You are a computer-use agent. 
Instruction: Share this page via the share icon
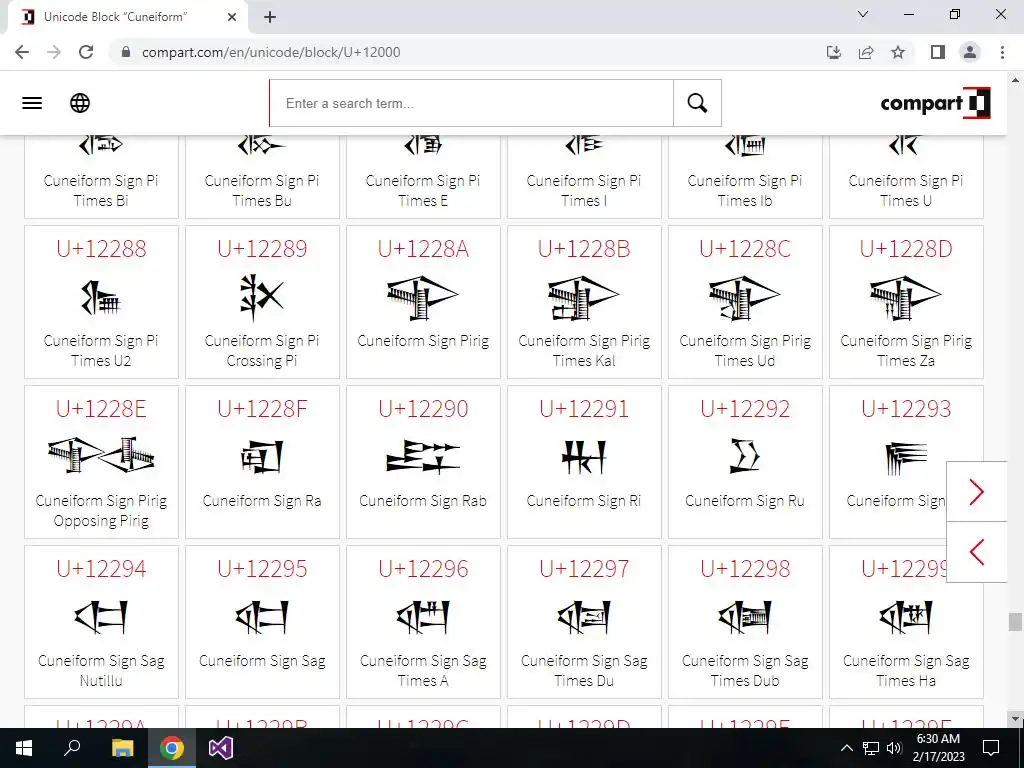[x=866, y=52]
